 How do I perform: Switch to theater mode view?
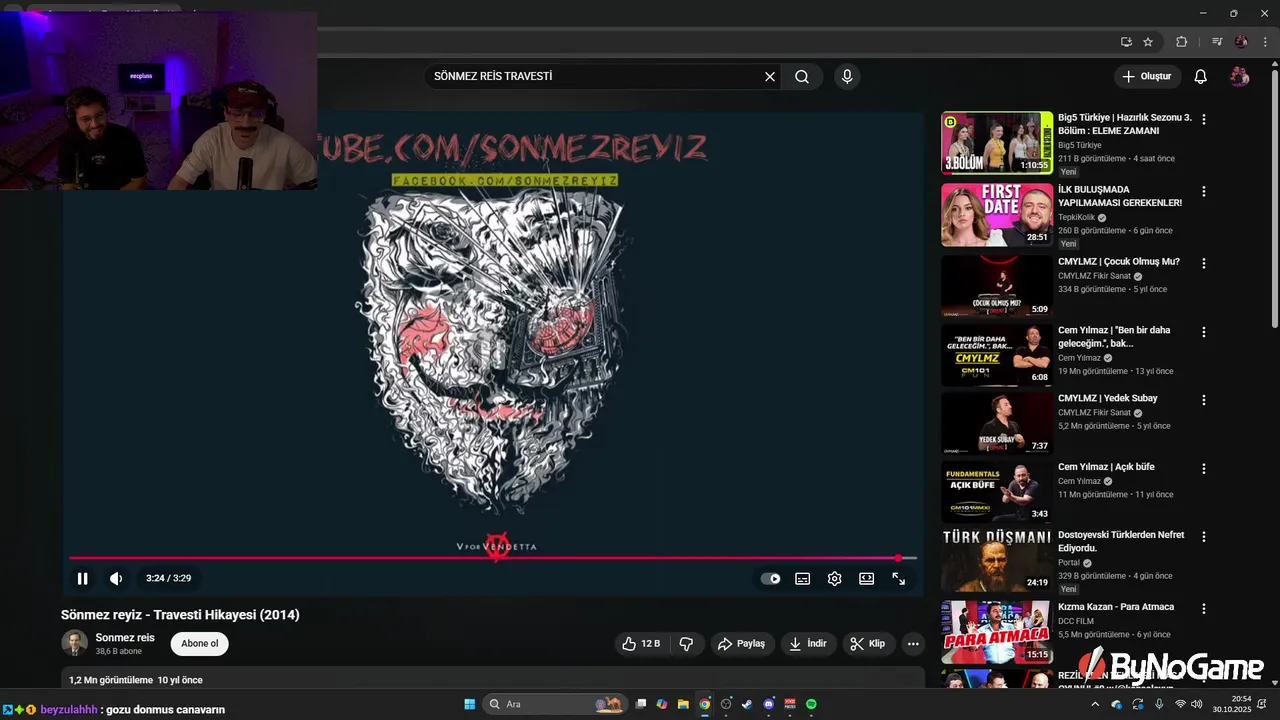866,578
